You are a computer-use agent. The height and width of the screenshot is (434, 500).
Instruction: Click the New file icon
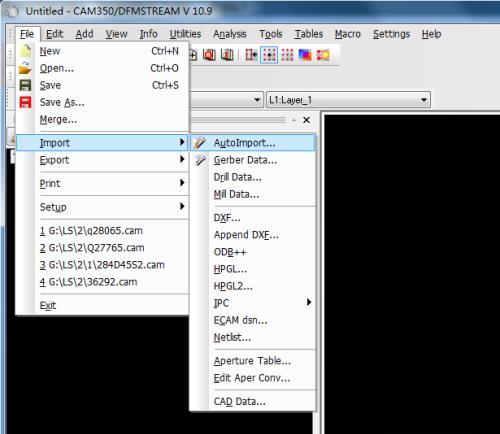coord(25,51)
